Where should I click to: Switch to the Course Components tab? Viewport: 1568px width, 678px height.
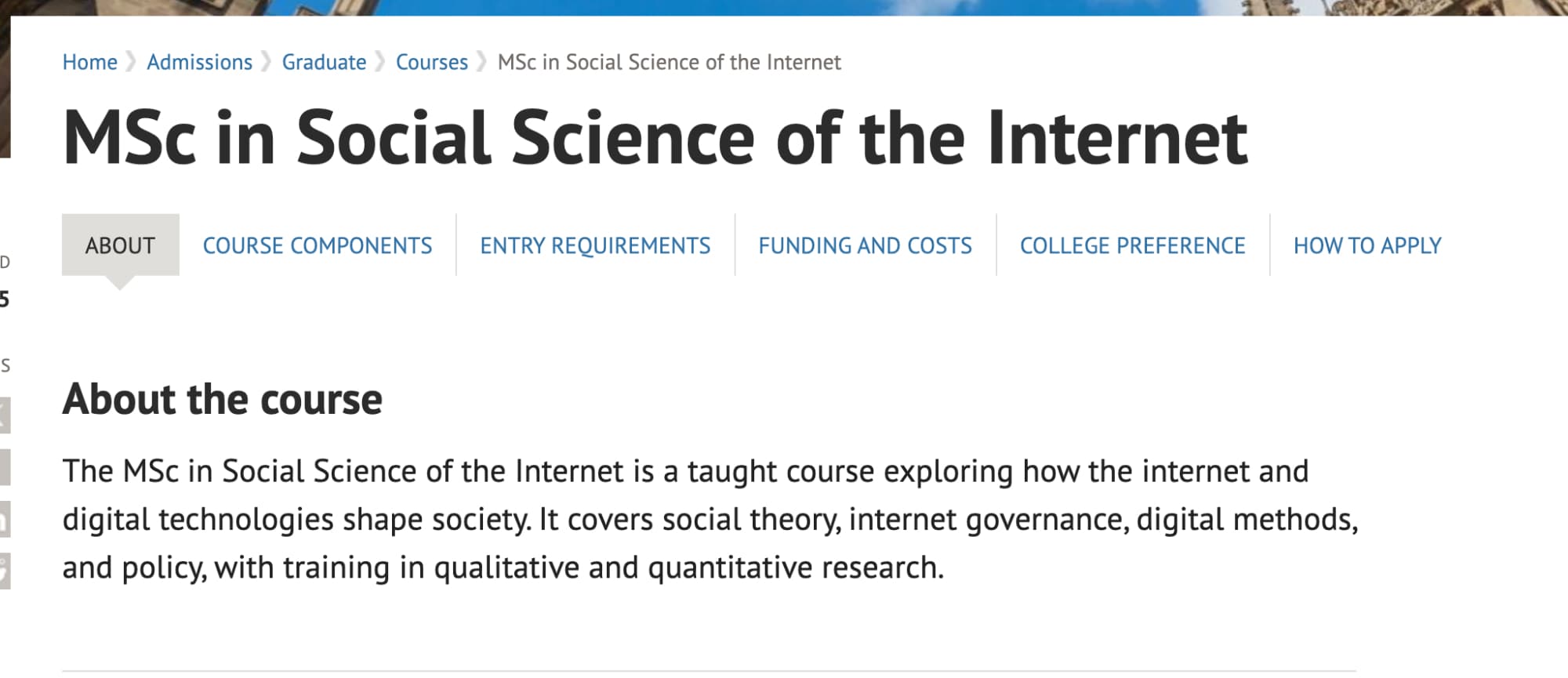318,245
